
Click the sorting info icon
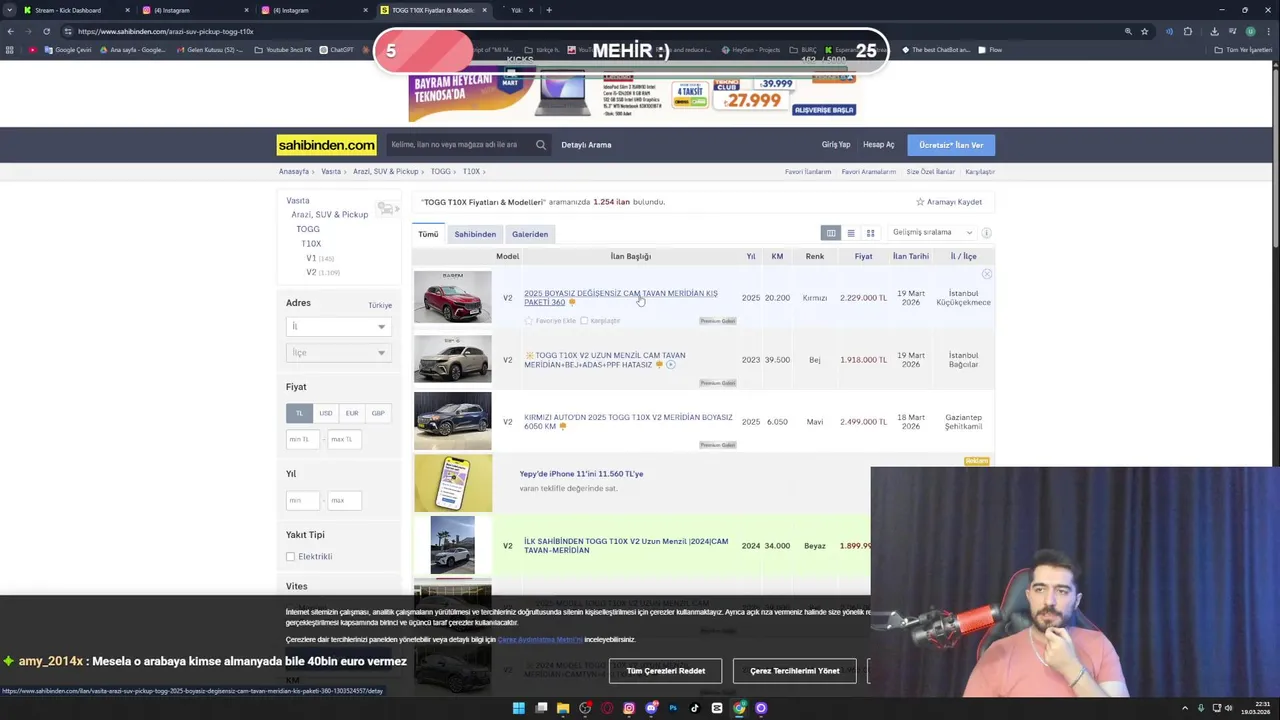click(986, 233)
